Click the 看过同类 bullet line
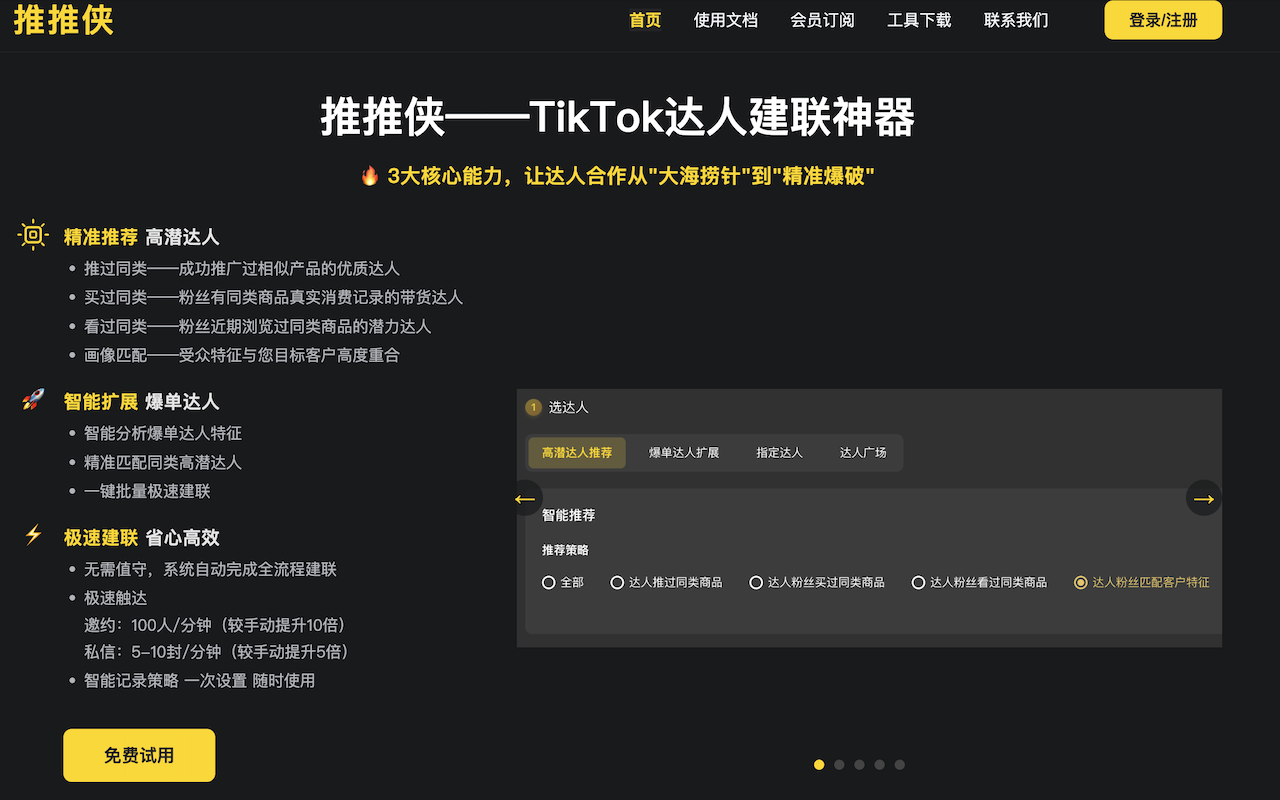 (x=258, y=327)
